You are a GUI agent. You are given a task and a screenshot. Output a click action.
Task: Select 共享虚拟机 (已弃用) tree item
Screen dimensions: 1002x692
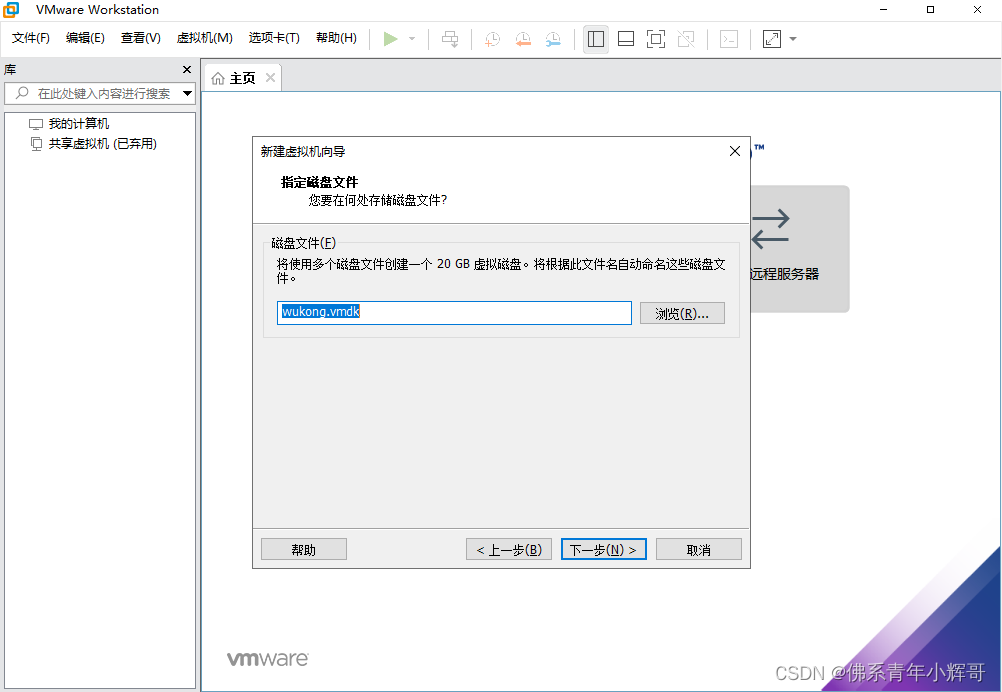[102, 144]
